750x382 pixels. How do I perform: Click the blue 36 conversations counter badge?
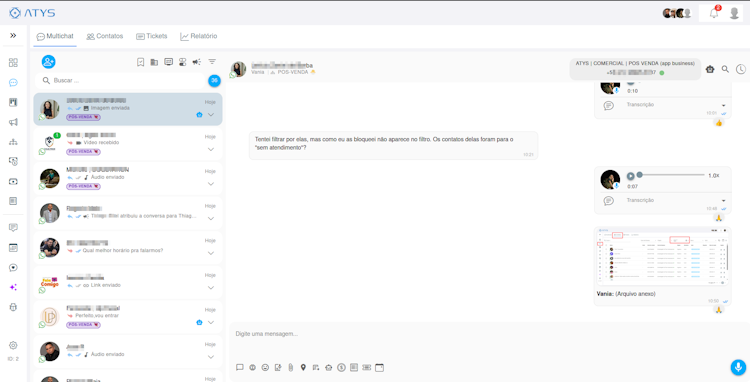click(214, 81)
